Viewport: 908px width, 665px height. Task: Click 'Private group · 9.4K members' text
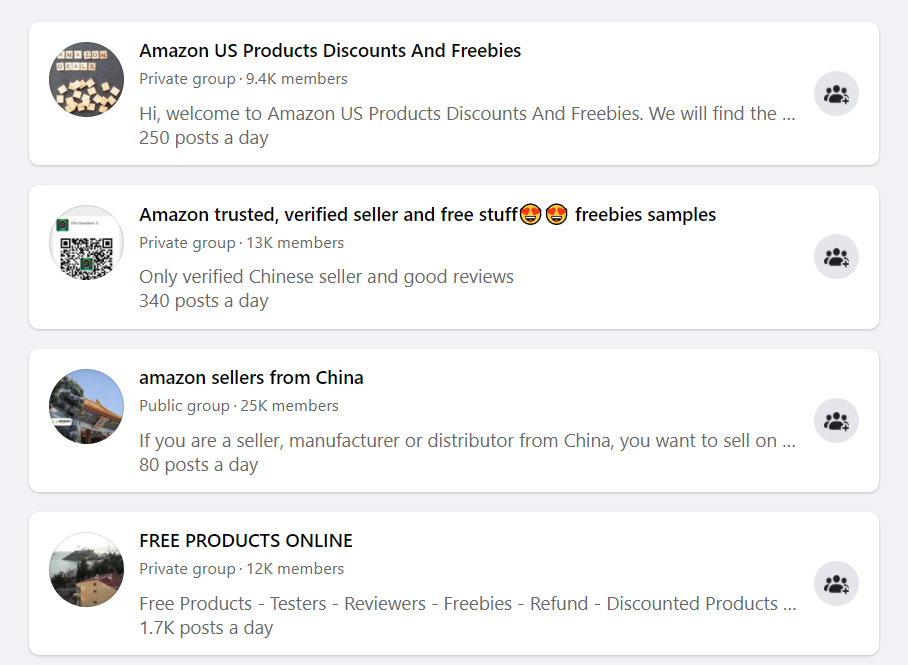tap(243, 79)
